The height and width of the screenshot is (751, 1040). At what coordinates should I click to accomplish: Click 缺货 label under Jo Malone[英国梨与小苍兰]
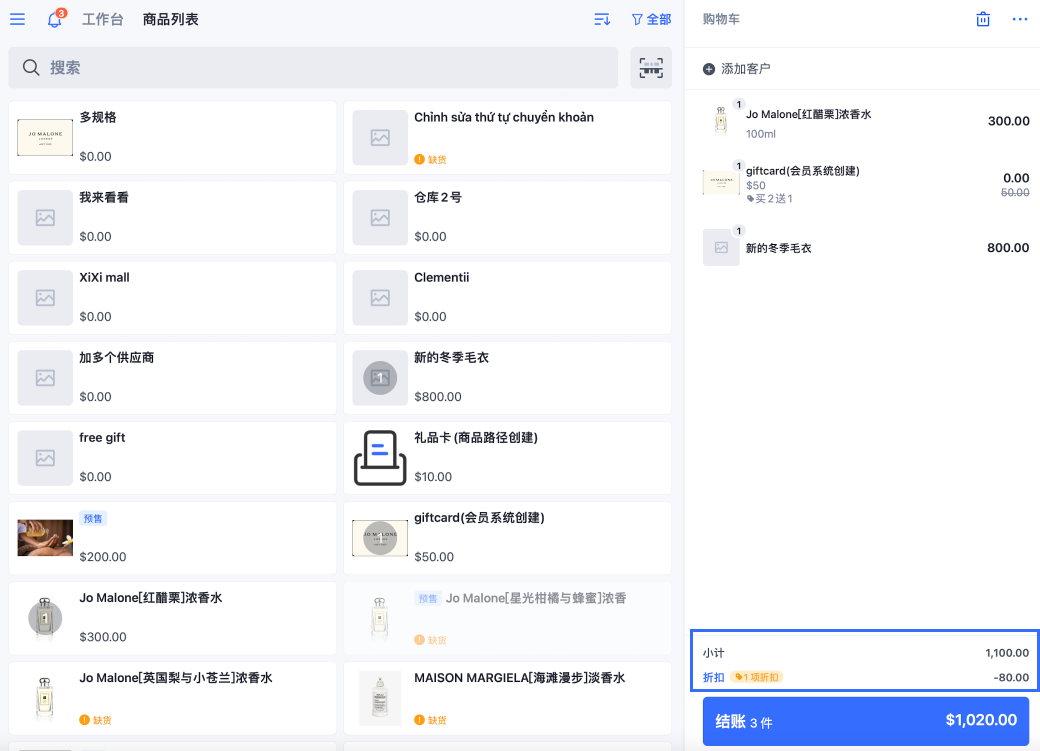(x=102, y=720)
